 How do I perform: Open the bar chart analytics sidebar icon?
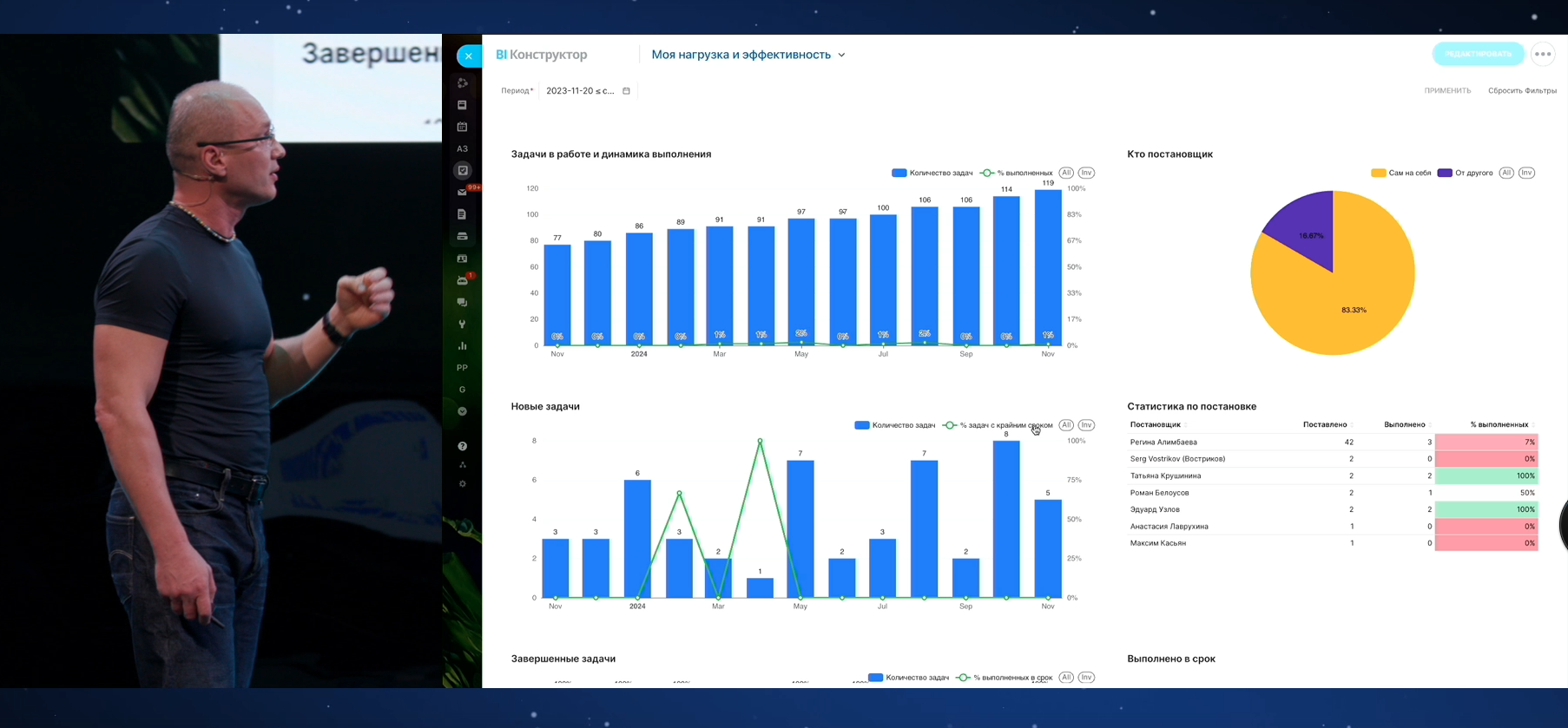click(x=463, y=346)
